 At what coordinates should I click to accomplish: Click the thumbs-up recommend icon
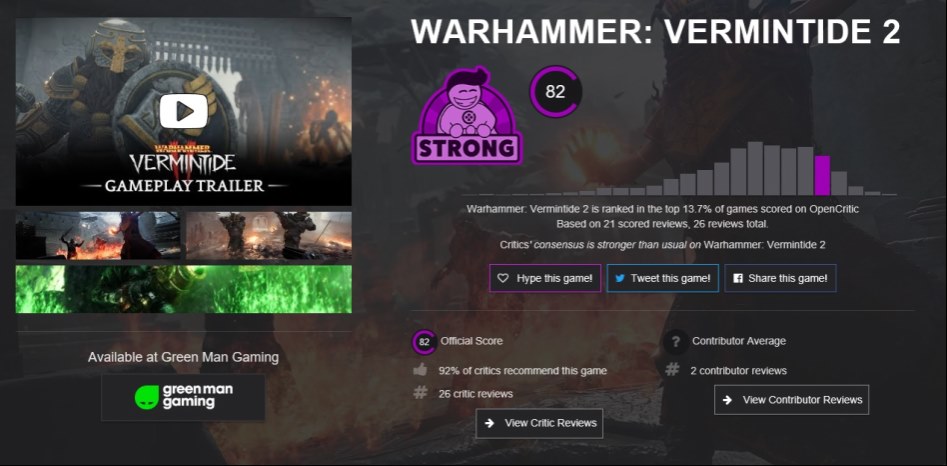click(420, 369)
